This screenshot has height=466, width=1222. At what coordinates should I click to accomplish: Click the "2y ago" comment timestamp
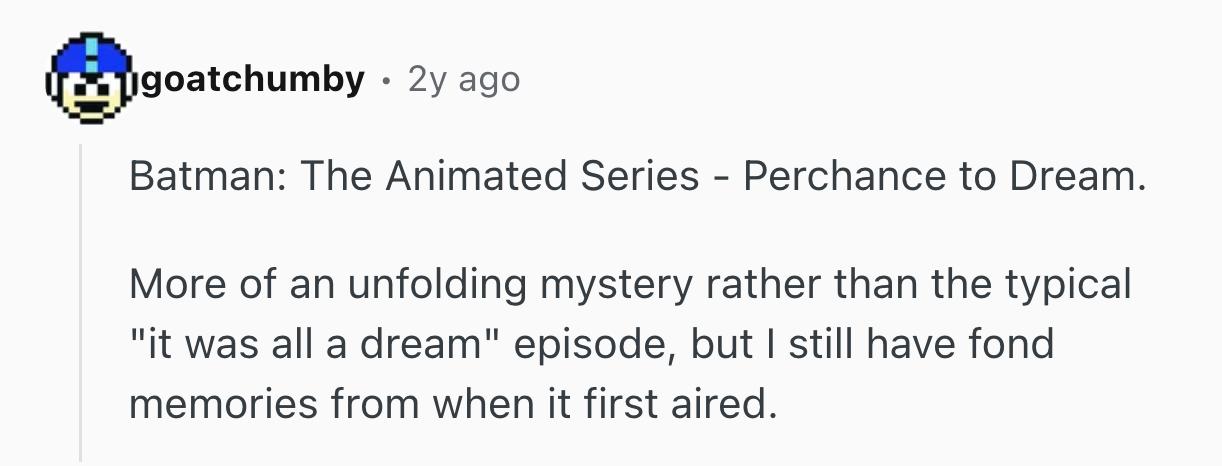pyautogui.click(x=464, y=80)
